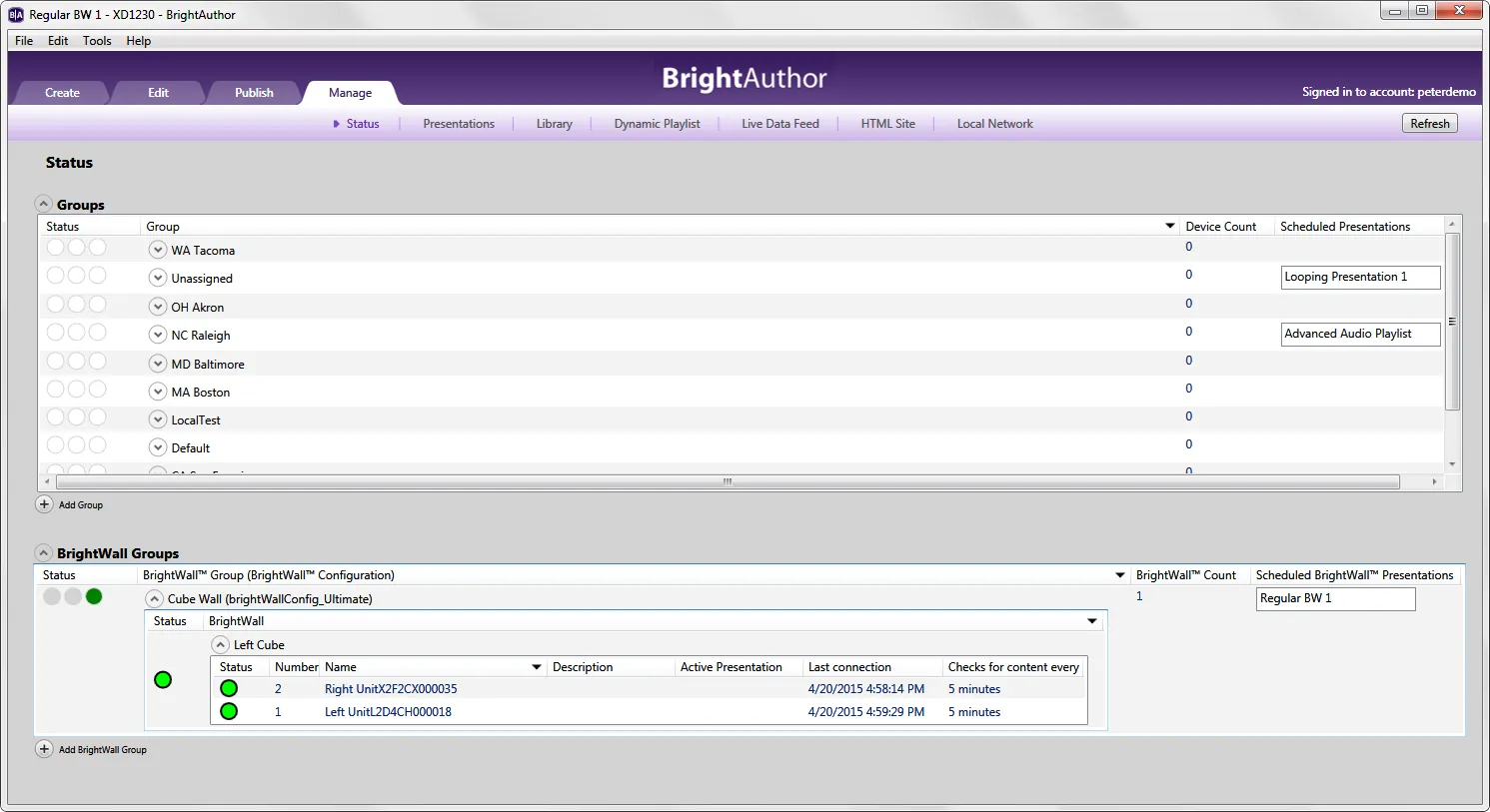Switch to the purple Edit tab

pos(158,93)
